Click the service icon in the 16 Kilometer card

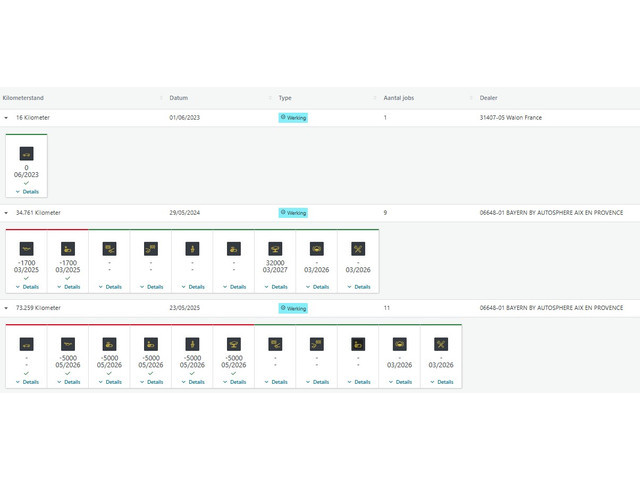26,154
